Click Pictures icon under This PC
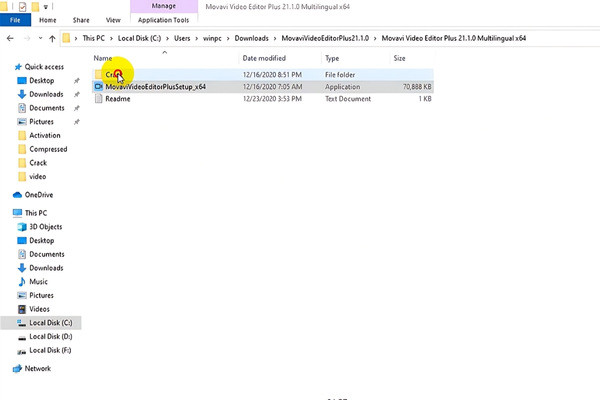600x400 pixels. [22, 296]
